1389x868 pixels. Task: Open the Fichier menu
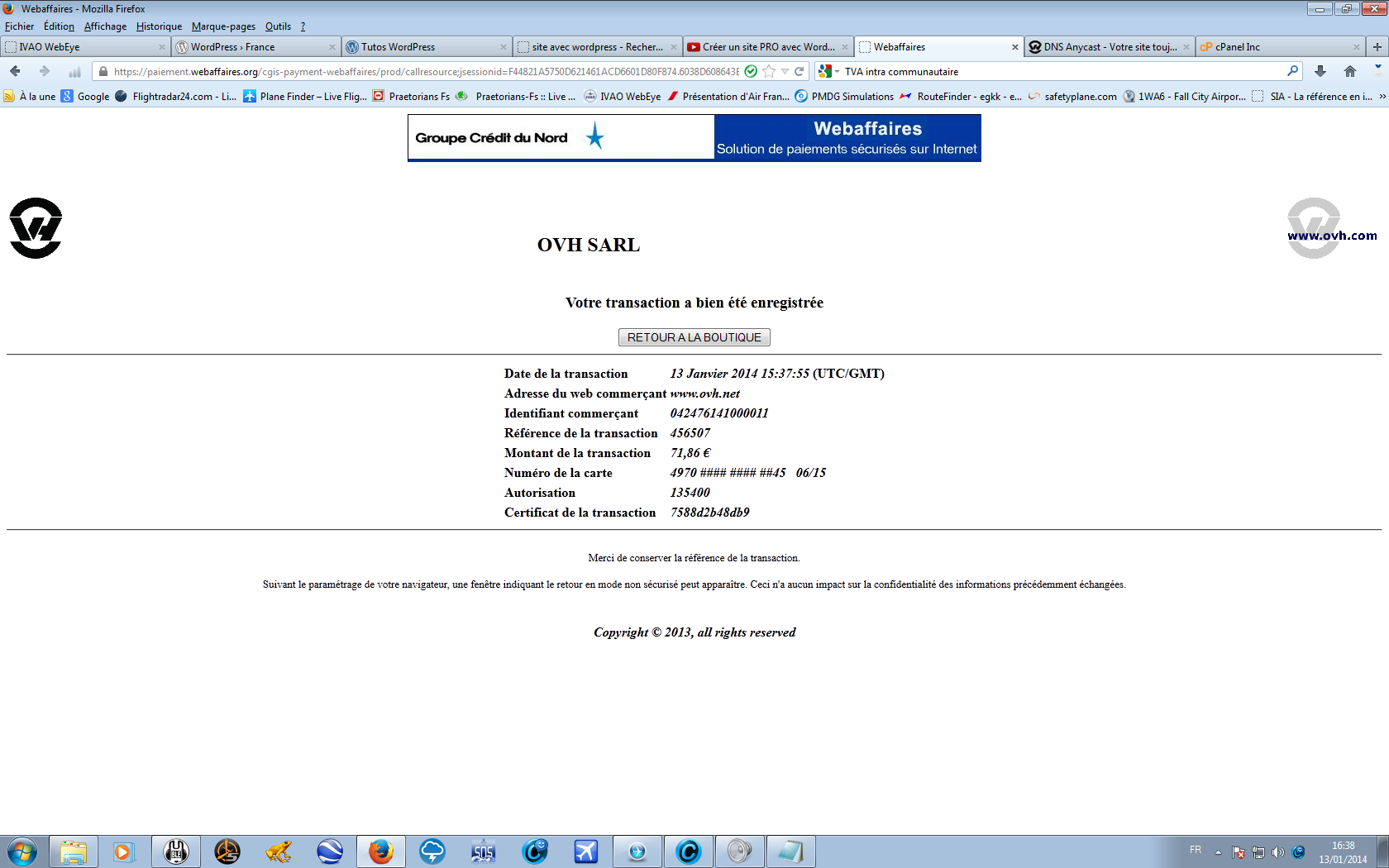point(19,26)
